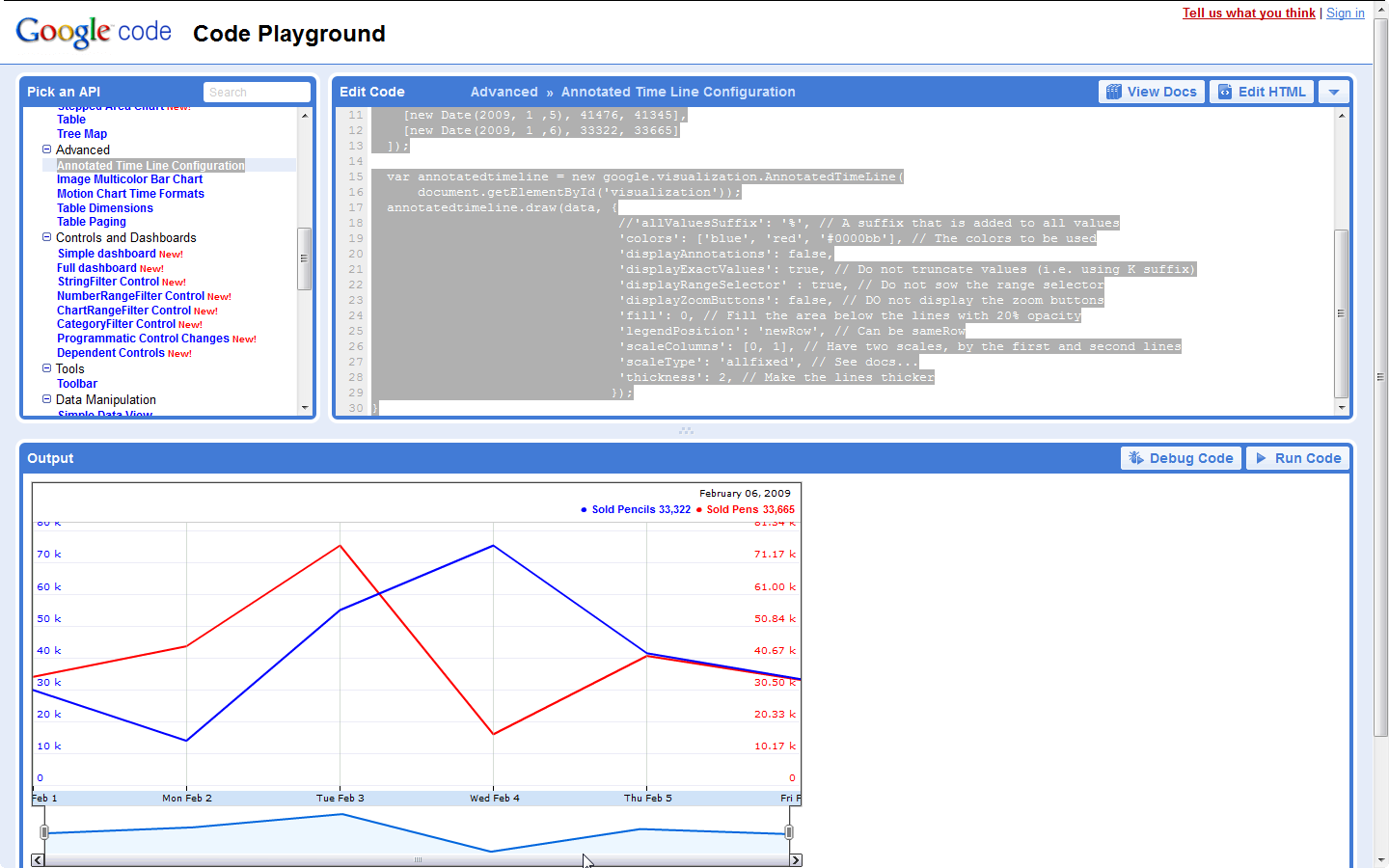The width and height of the screenshot is (1389, 868).
Task: Open the Motion Chart Time Formats sample
Action: pos(130,194)
